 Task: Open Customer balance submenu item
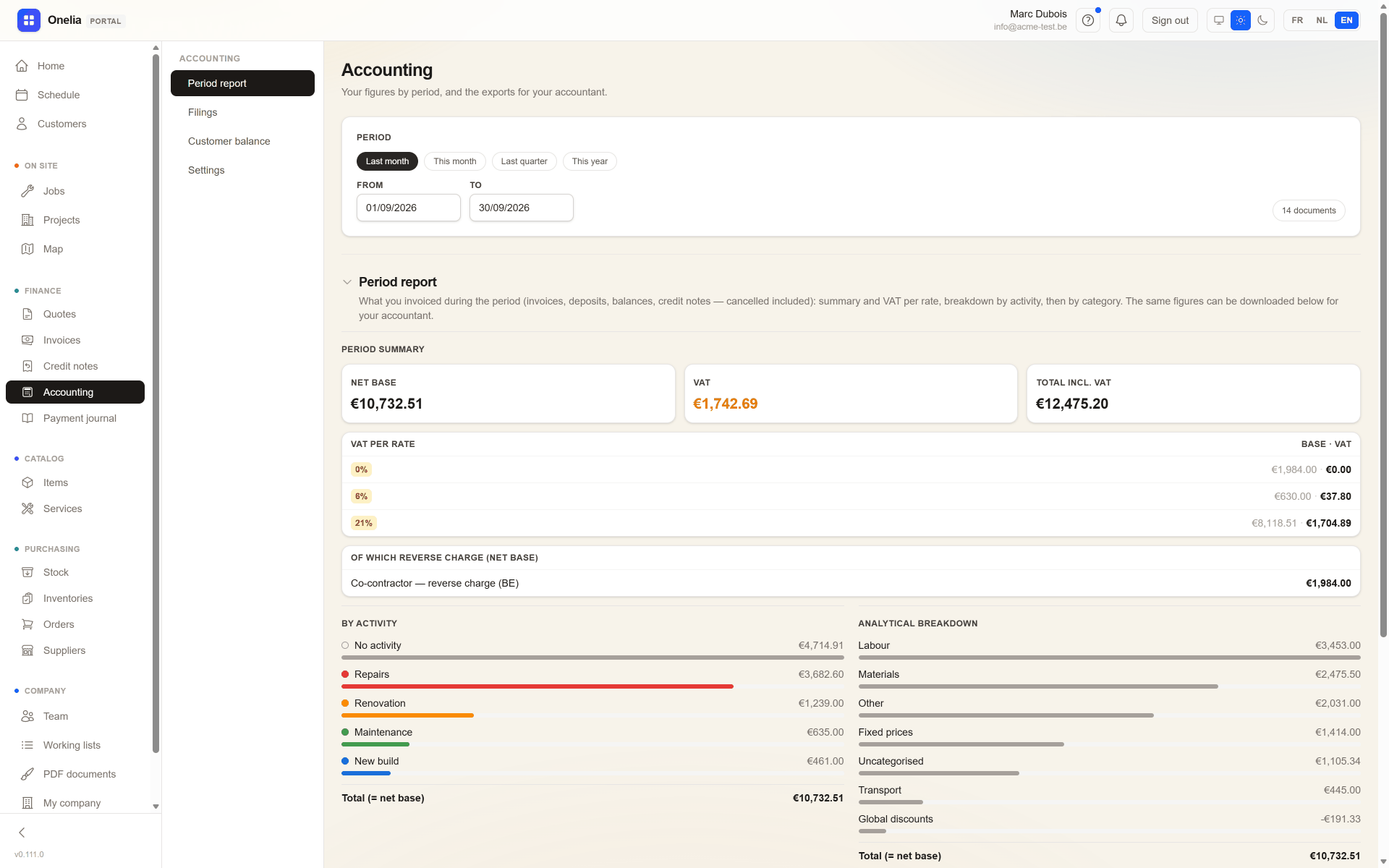(242, 141)
